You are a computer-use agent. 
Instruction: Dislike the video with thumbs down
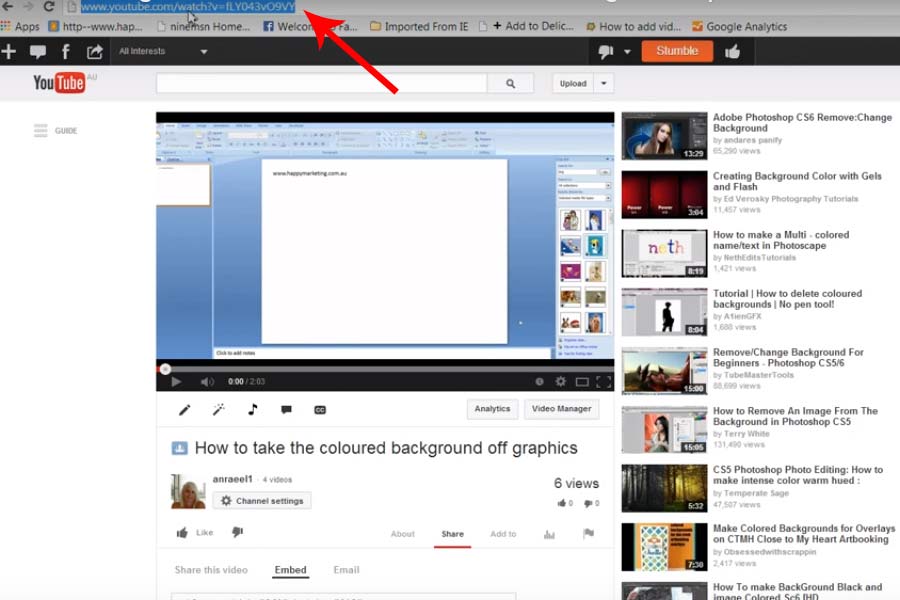click(x=238, y=532)
